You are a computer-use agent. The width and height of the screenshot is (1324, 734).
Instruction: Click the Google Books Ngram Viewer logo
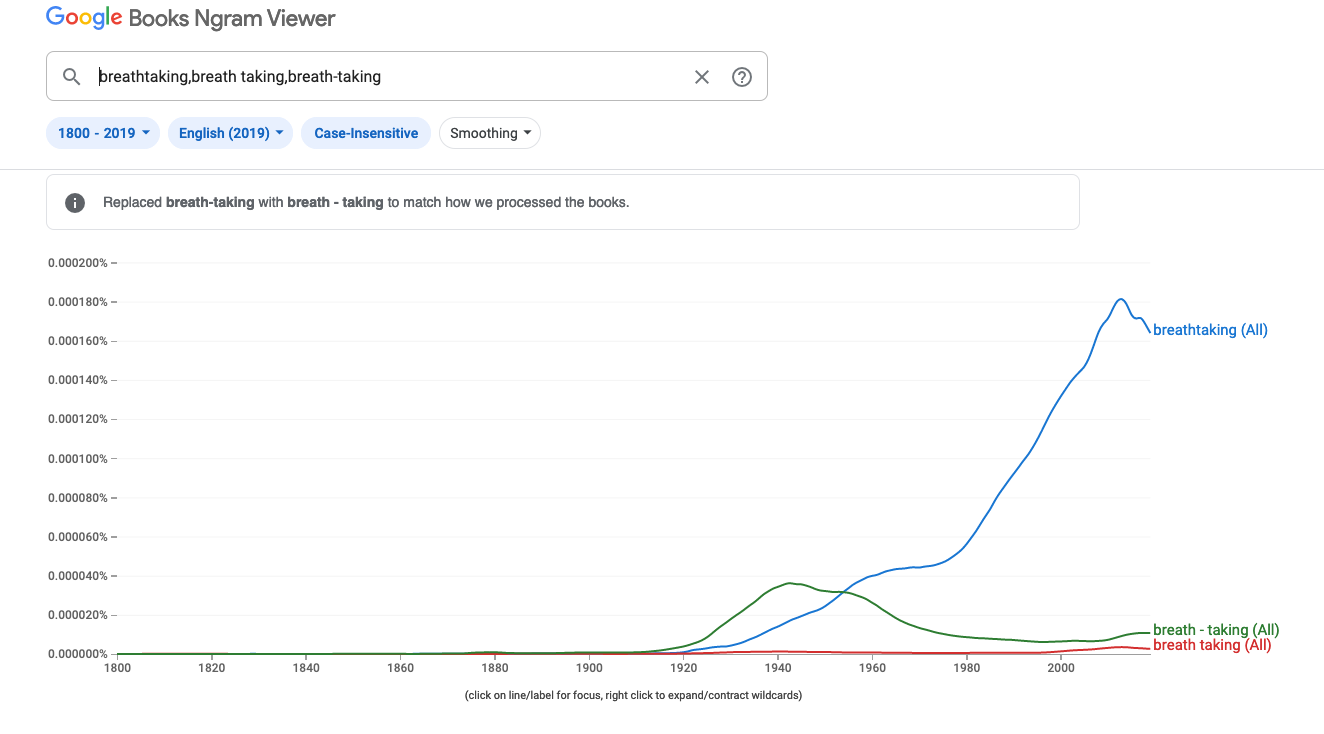pyautogui.click(x=191, y=18)
